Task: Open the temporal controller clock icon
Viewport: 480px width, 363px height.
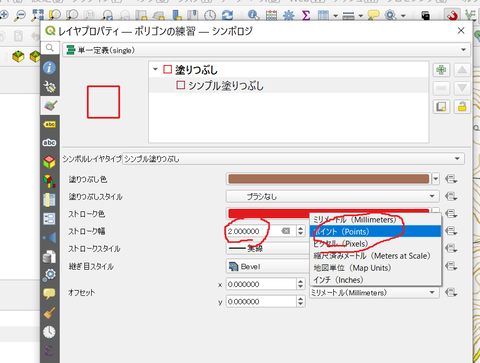Action: (210, 15)
